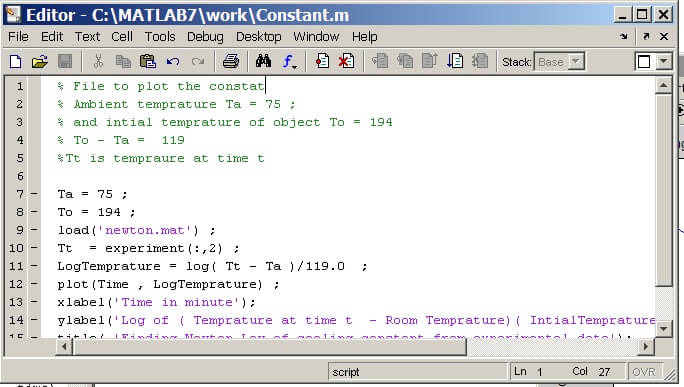Viewport: 684px width, 387px height.
Task: Click the 'newton.mat' string on line 9
Action: (144, 230)
